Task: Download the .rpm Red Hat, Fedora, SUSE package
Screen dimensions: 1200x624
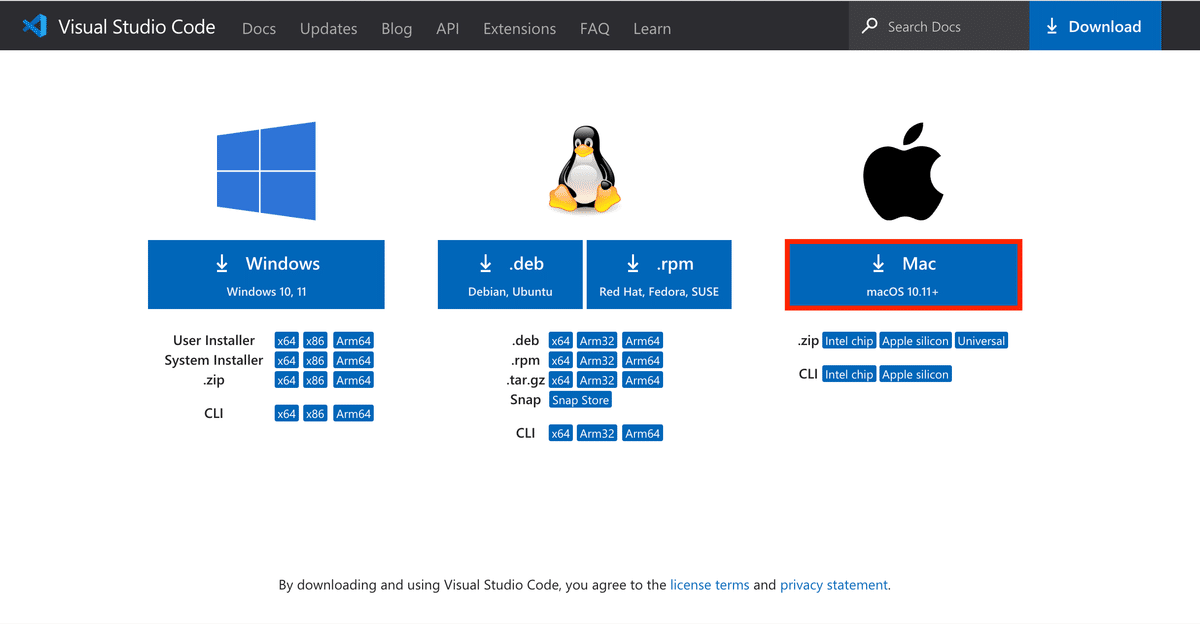Action: (659, 274)
